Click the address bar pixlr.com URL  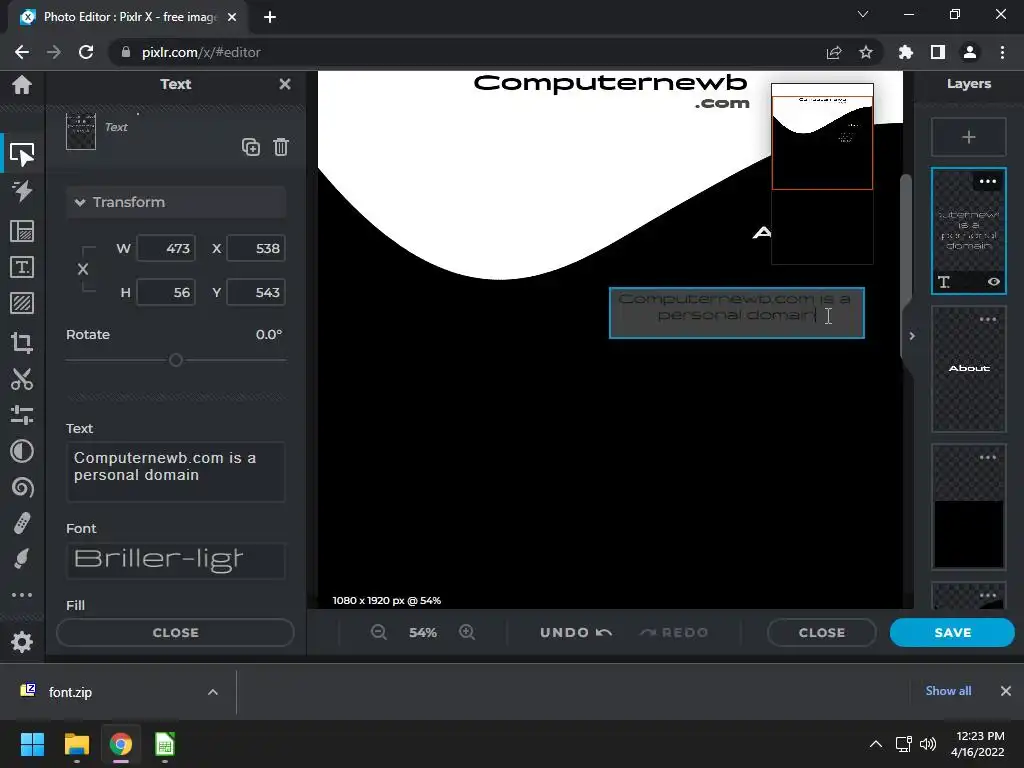[201, 52]
